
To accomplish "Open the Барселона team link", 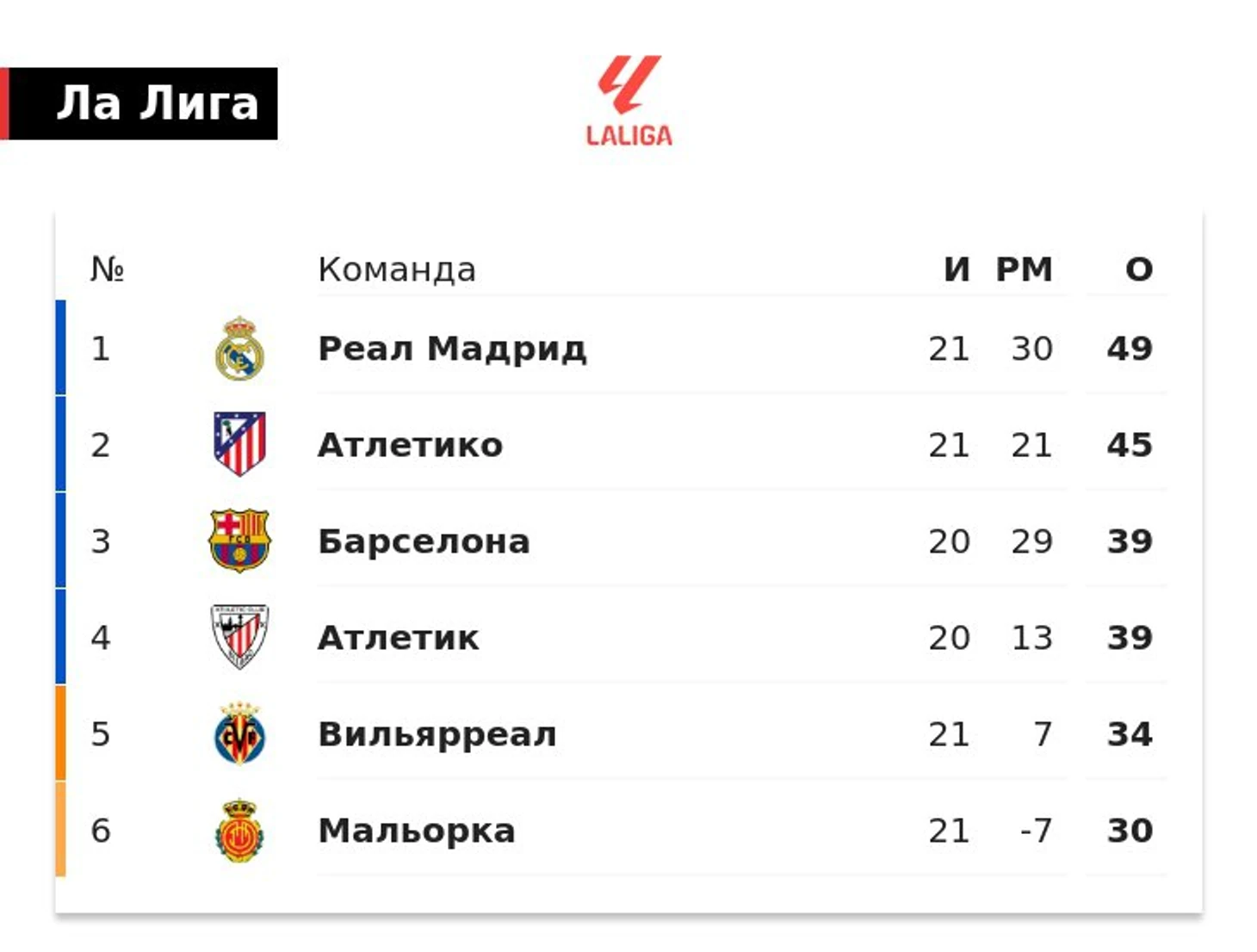I will pos(424,541).
